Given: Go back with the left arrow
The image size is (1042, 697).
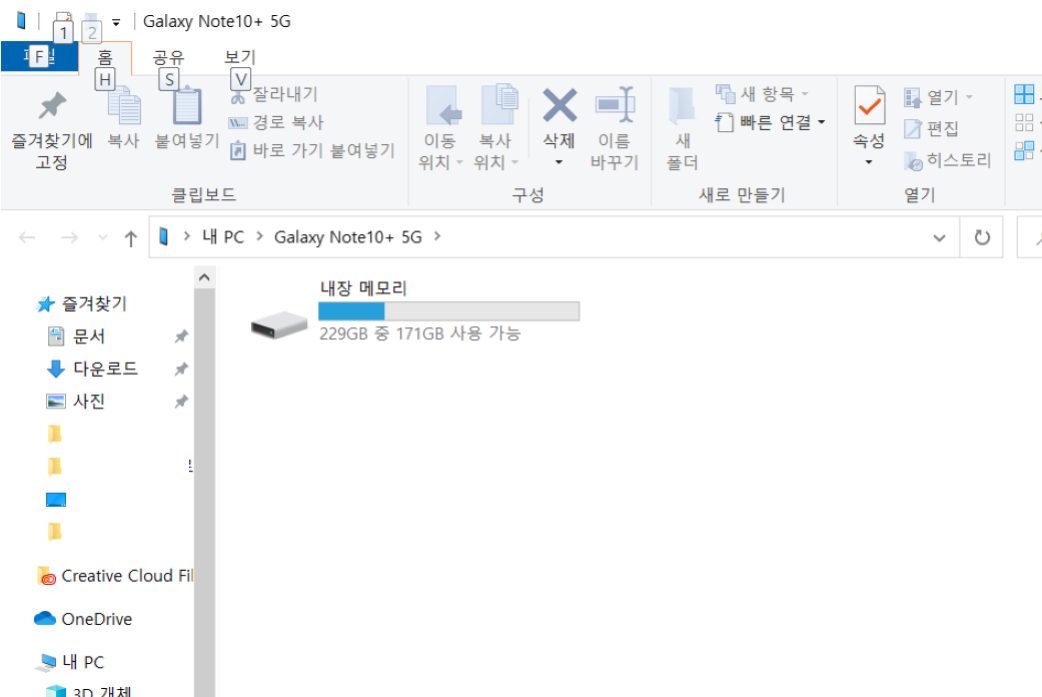Looking at the screenshot, I should 27,237.
